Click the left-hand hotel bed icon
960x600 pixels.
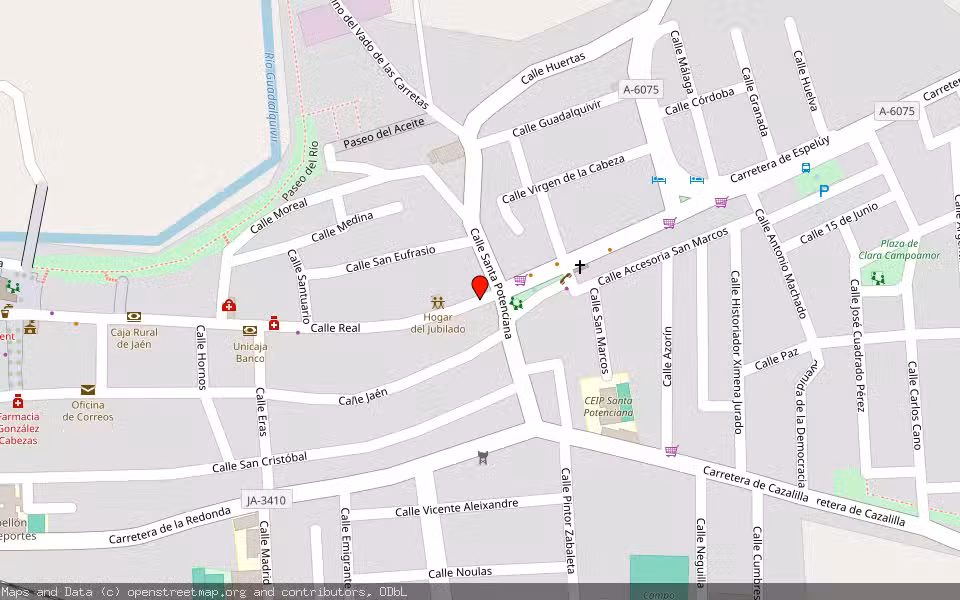tap(658, 179)
